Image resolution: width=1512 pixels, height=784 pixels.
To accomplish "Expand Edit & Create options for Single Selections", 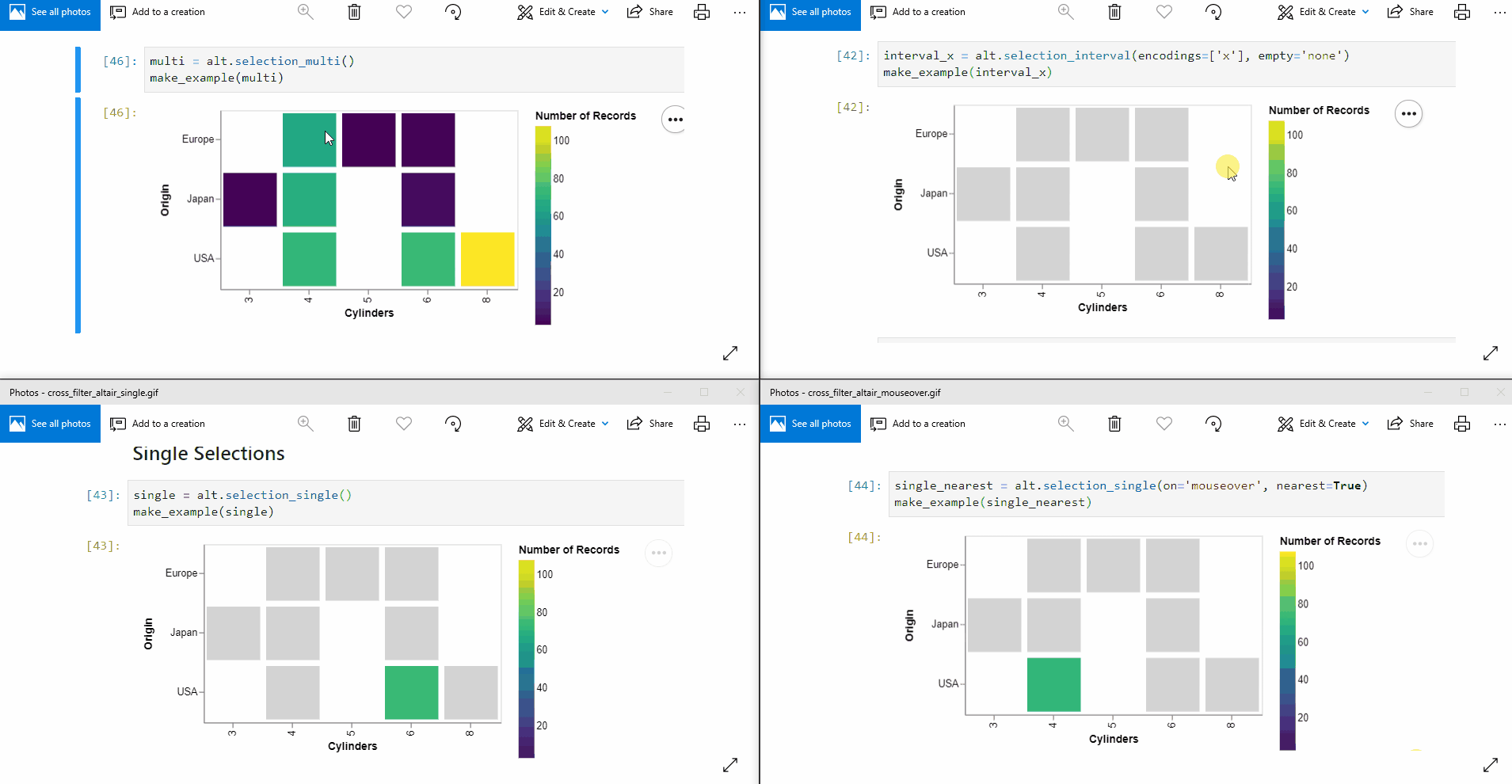I will 562,423.
